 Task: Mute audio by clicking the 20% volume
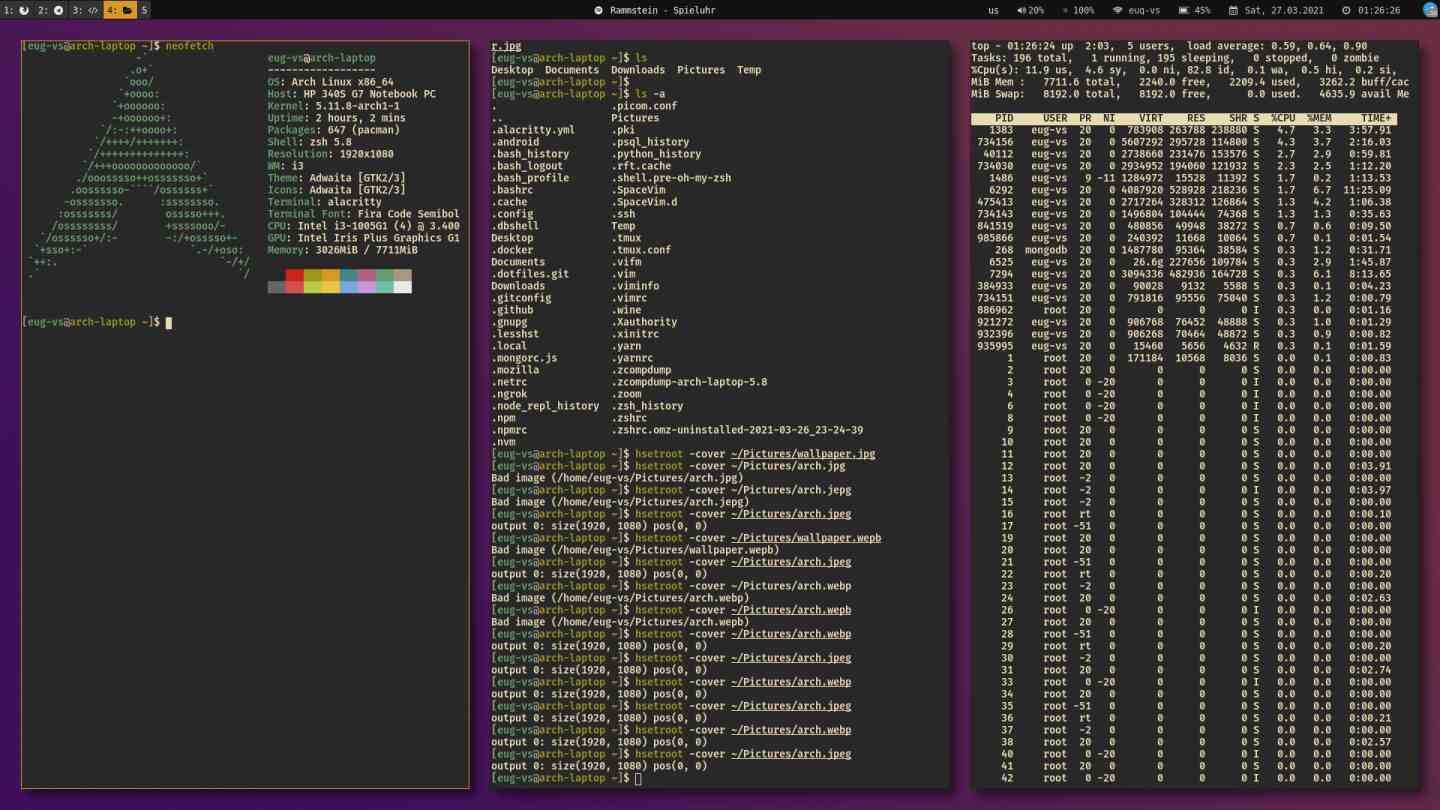(1034, 9)
